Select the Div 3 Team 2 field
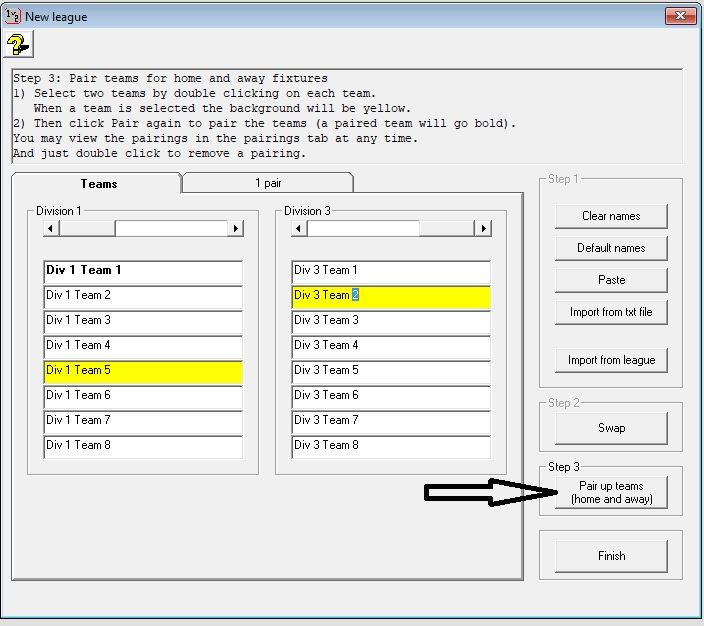This screenshot has height=626, width=704. coord(391,296)
